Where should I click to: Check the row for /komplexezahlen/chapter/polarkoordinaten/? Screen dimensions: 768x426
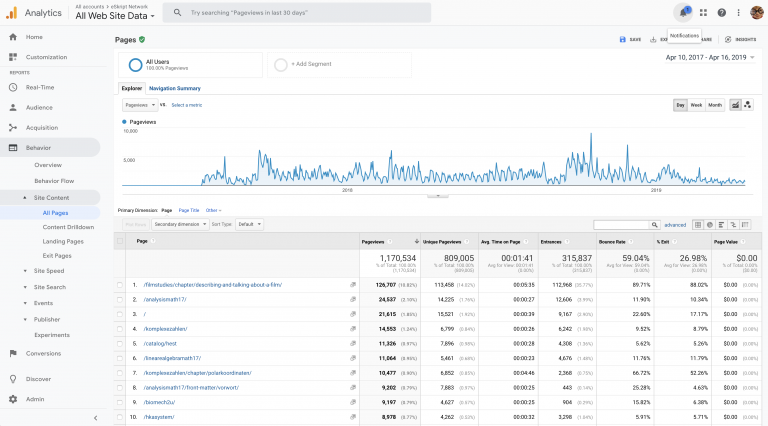click(x=120, y=373)
